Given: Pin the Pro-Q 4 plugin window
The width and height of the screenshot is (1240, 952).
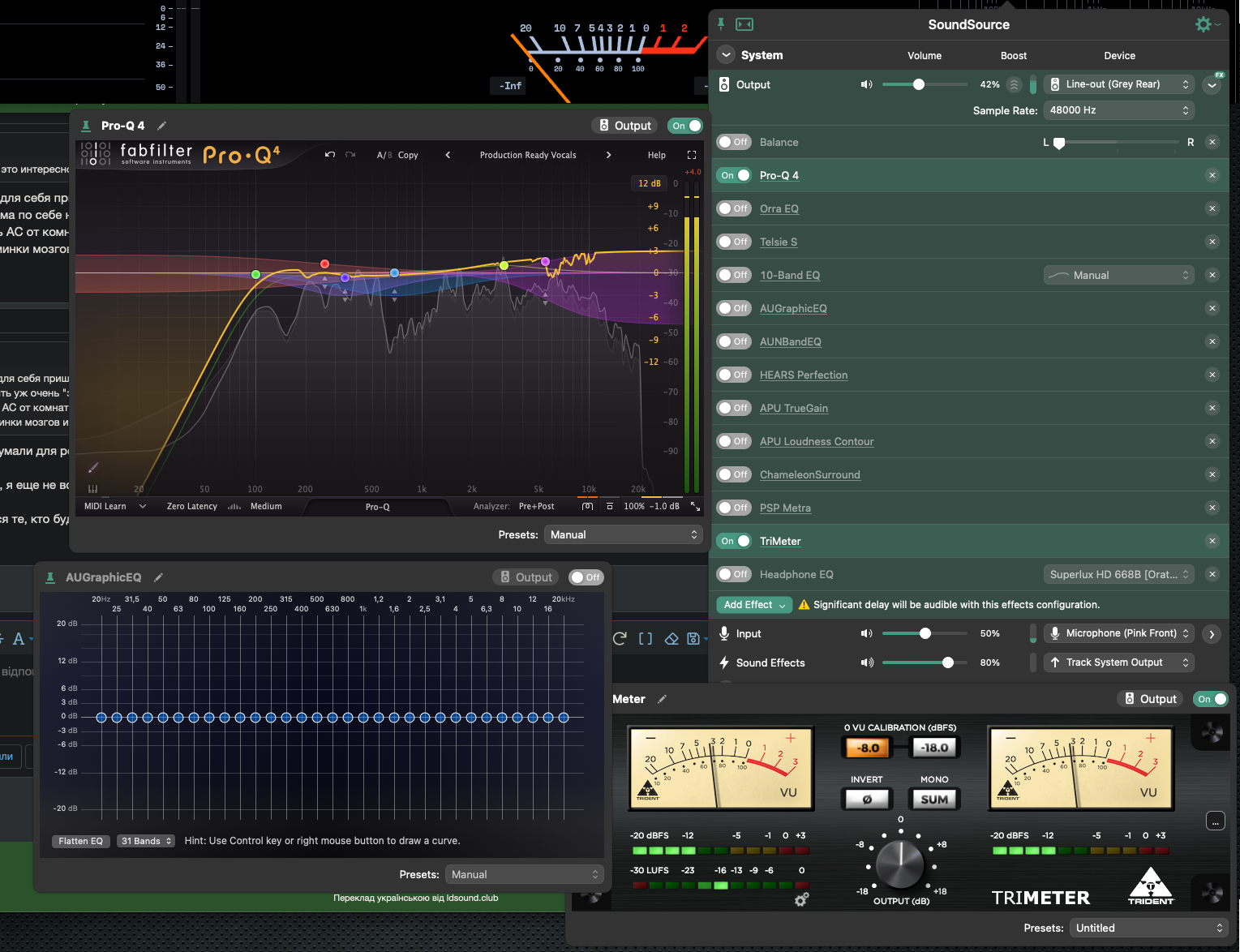Looking at the screenshot, I should [x=86, y=126].
